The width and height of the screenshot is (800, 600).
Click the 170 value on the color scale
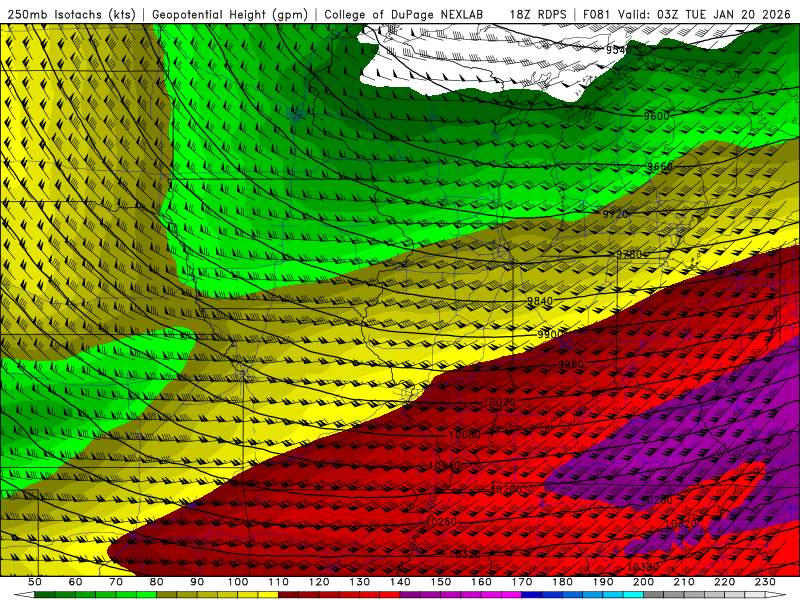[x=522, y=582]
